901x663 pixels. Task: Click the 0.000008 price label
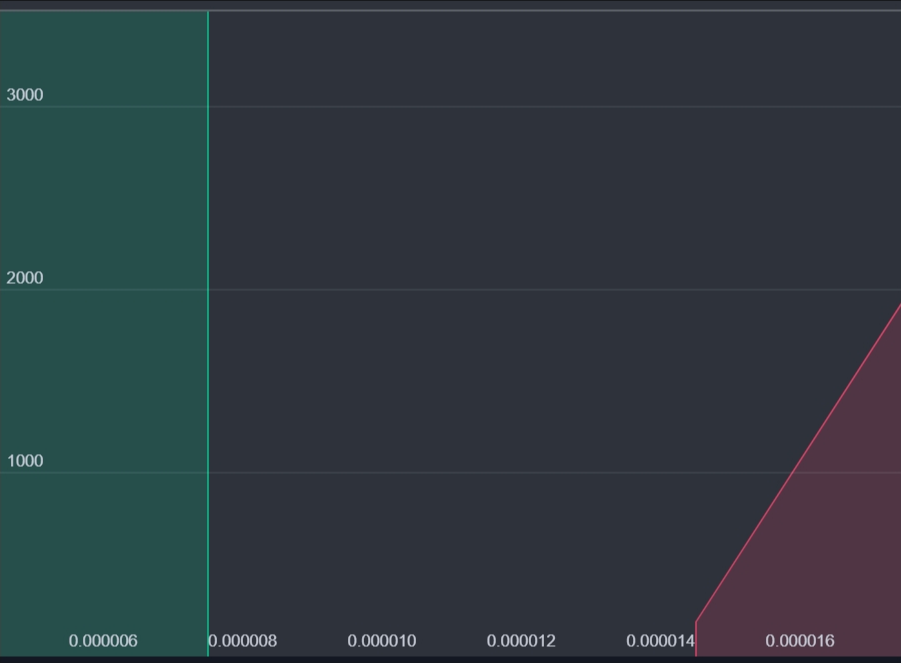pos(242,641)
